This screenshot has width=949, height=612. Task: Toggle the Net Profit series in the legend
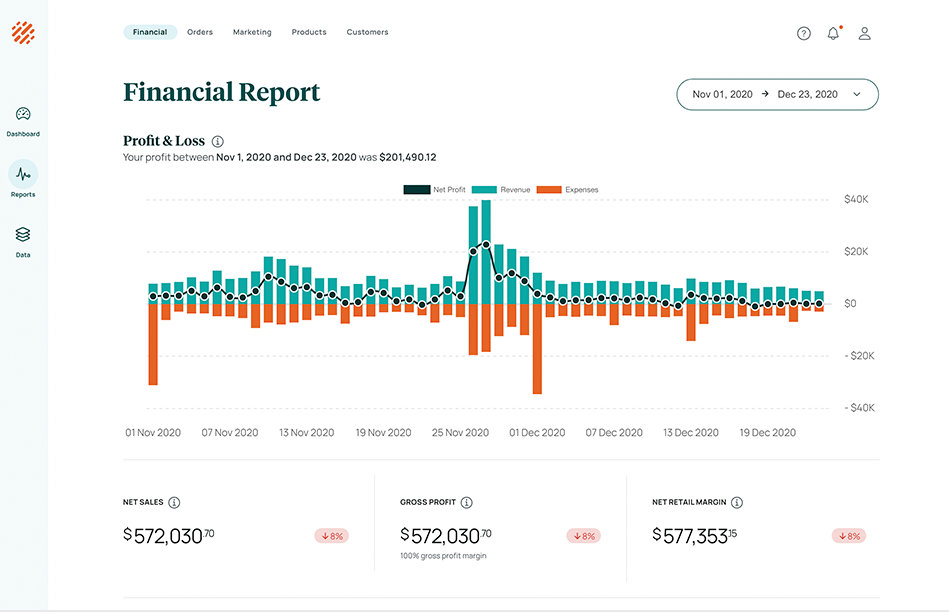[437, 189]
